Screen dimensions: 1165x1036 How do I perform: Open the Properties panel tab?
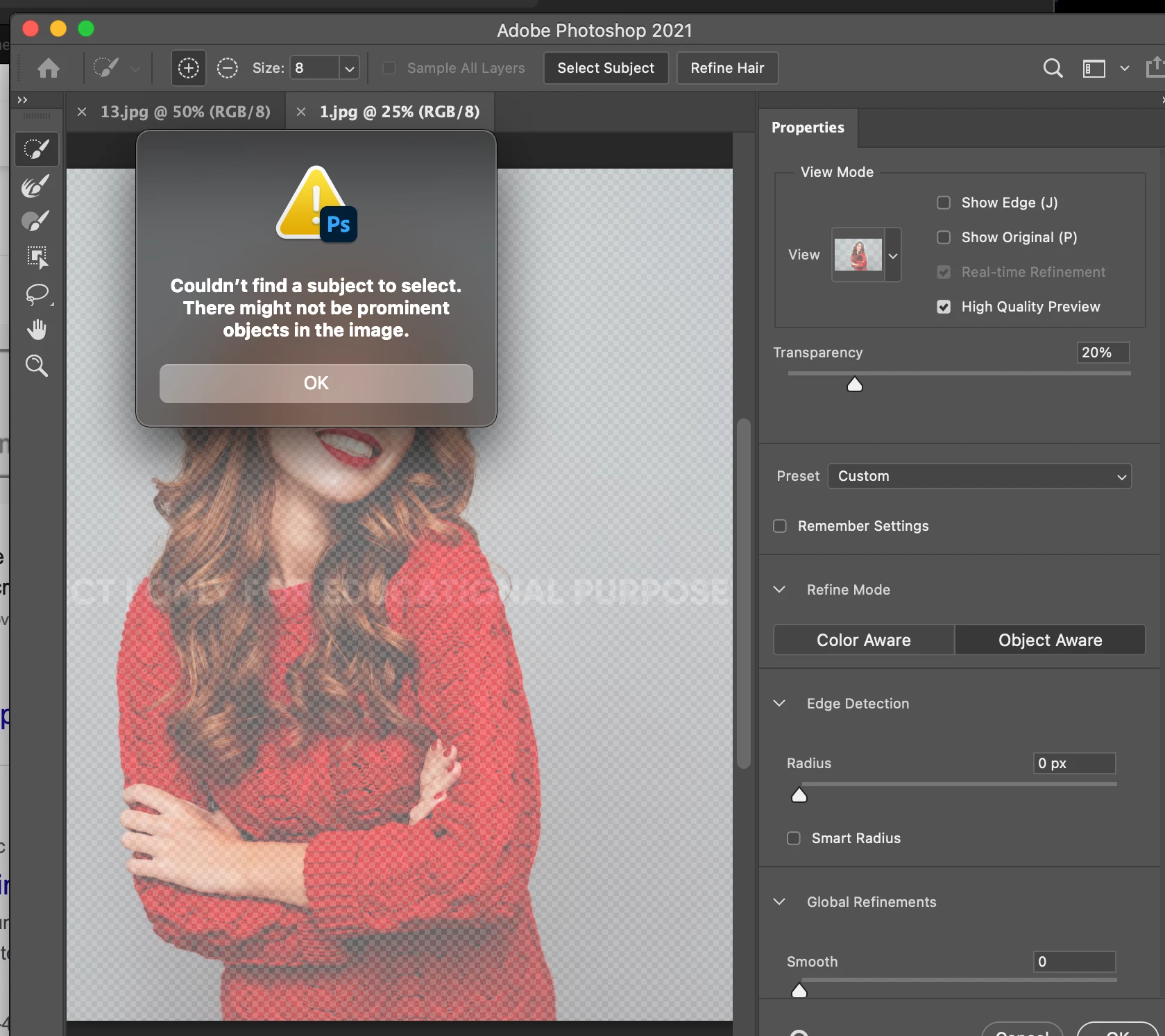[808, 128]
